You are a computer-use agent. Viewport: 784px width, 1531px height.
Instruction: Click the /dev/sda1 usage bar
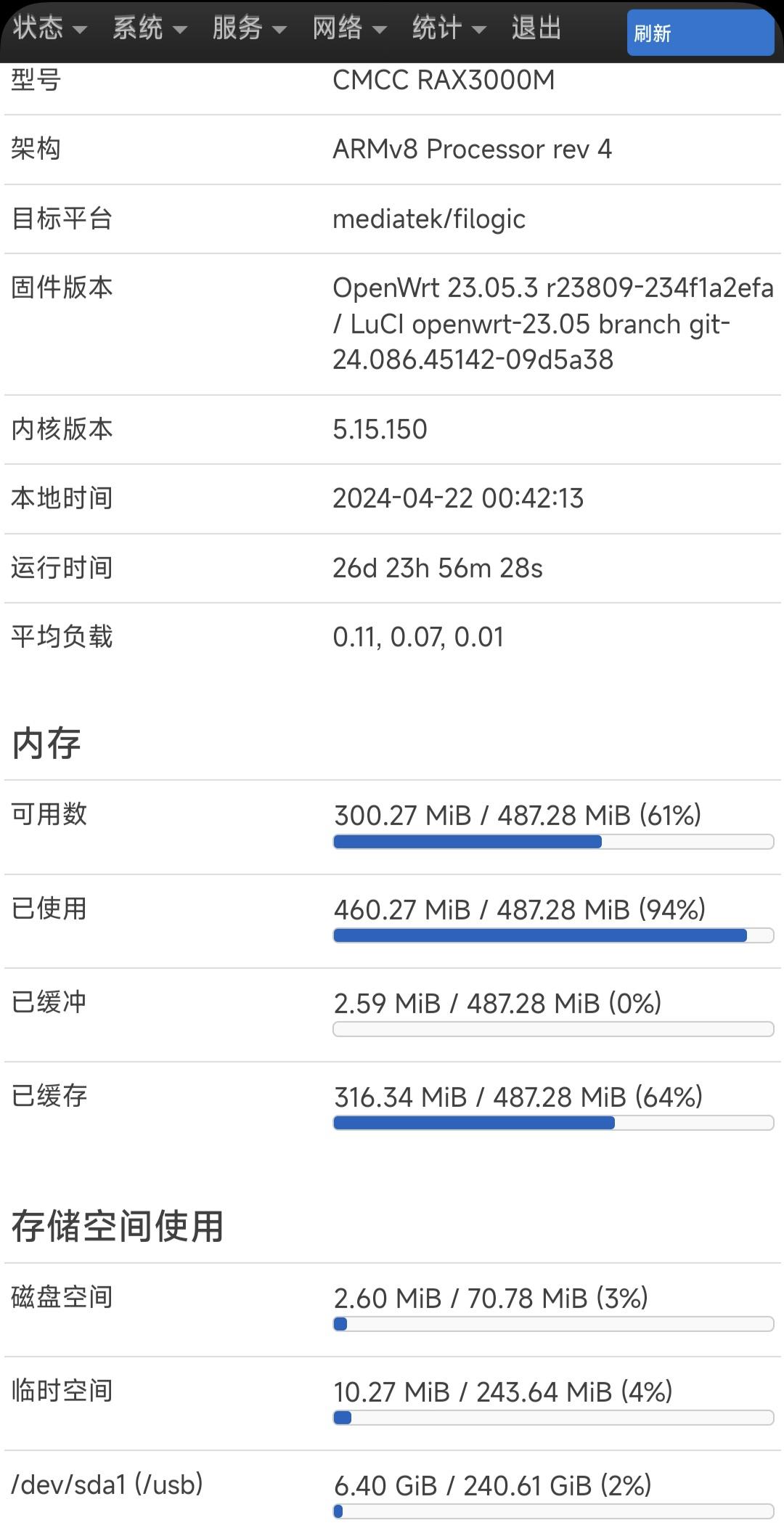tap(553, 1511)
